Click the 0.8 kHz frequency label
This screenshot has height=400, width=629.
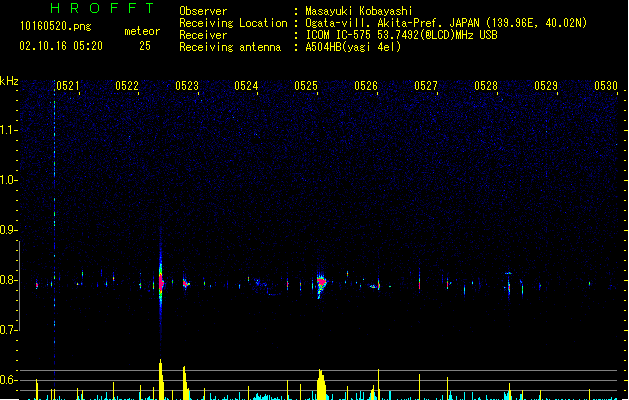pyautogui.click(x=8, y=280)
